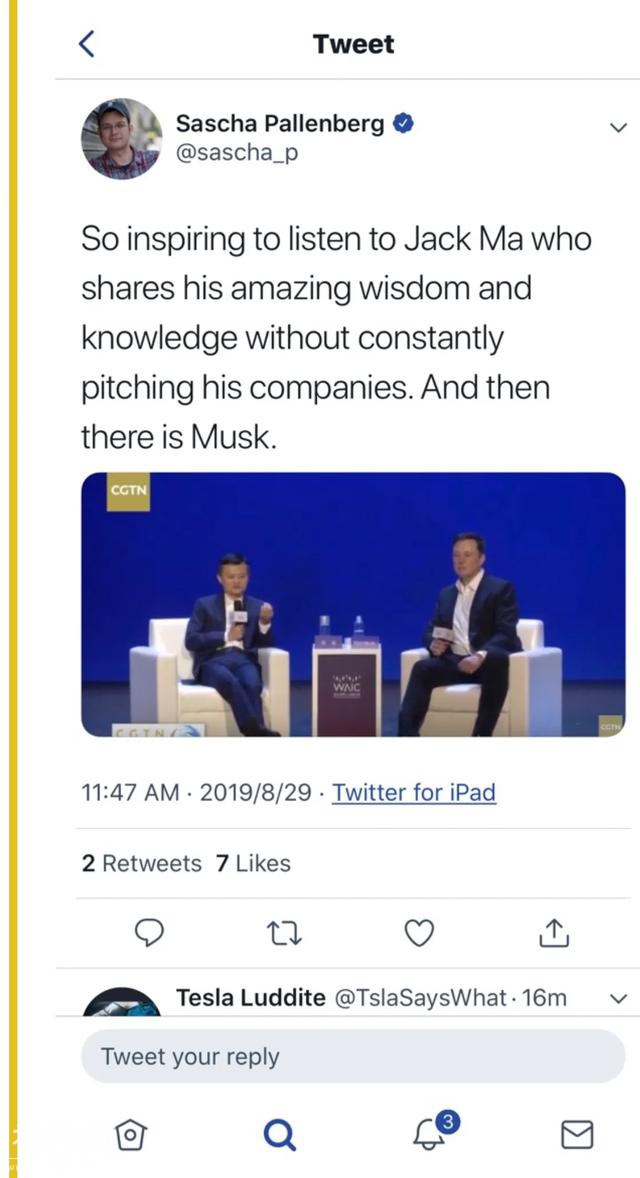Like the tweet with heart icon
The image size is (640, 1178).
(x=419, y=933)
